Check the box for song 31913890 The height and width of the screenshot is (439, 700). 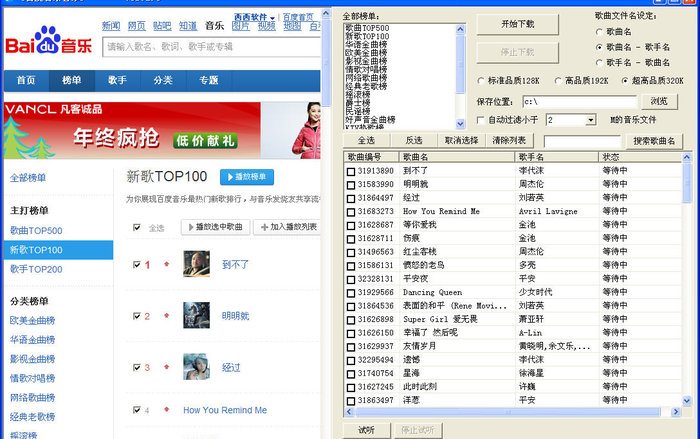pos(351,171)
